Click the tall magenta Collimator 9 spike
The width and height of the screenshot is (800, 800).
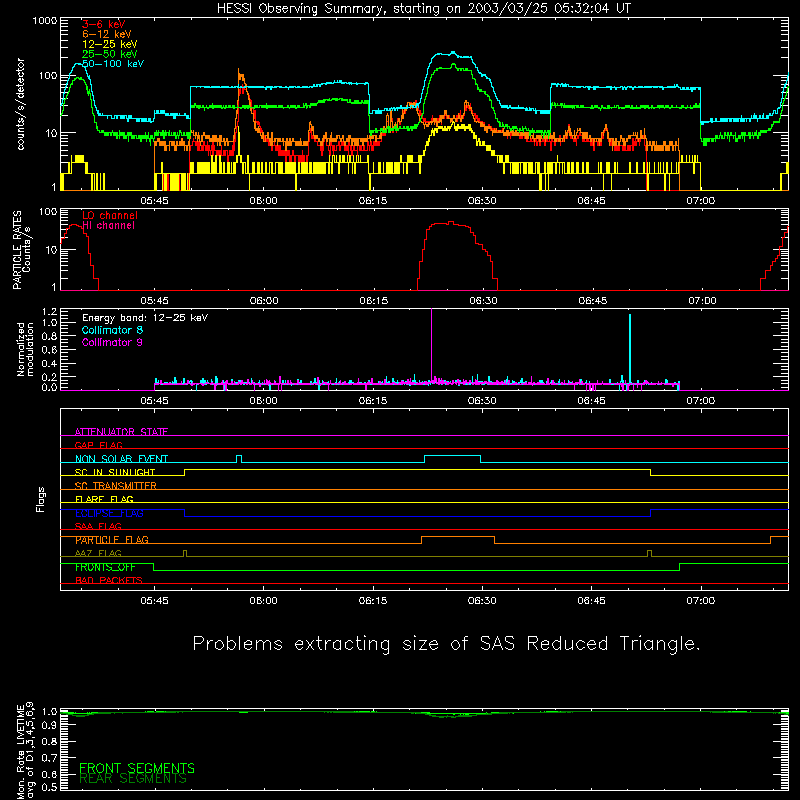tap(432, 344)
